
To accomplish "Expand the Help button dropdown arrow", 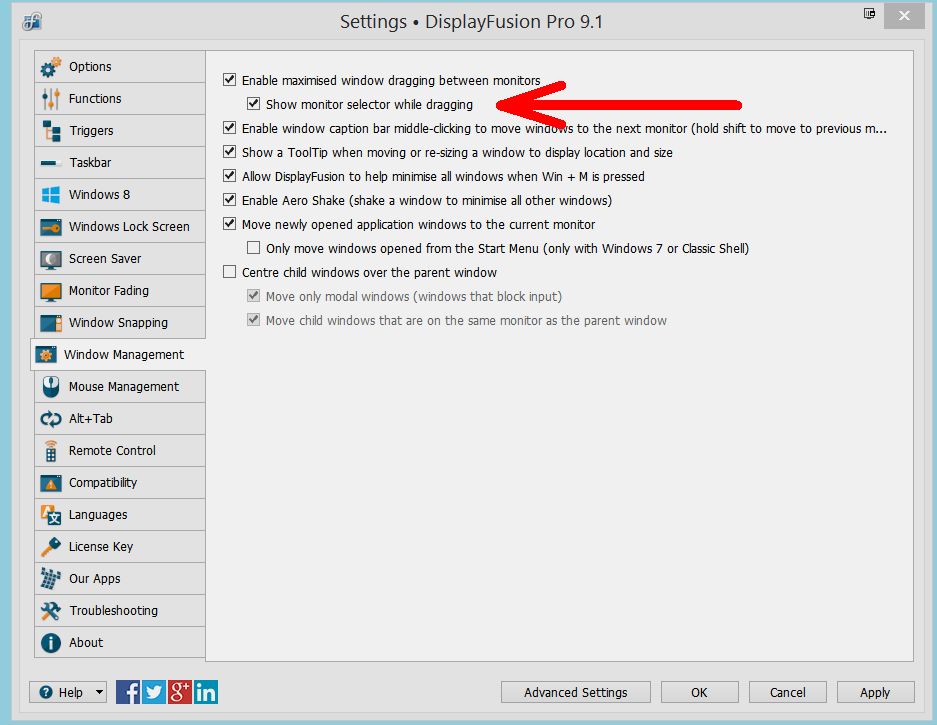I will click(98, 692).
